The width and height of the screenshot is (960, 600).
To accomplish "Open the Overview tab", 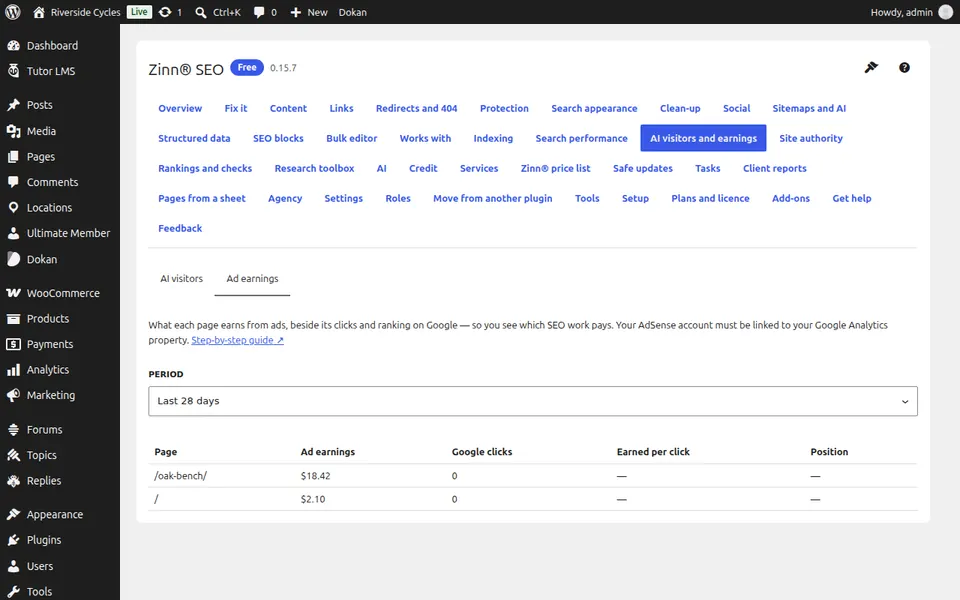I will 180,108.
